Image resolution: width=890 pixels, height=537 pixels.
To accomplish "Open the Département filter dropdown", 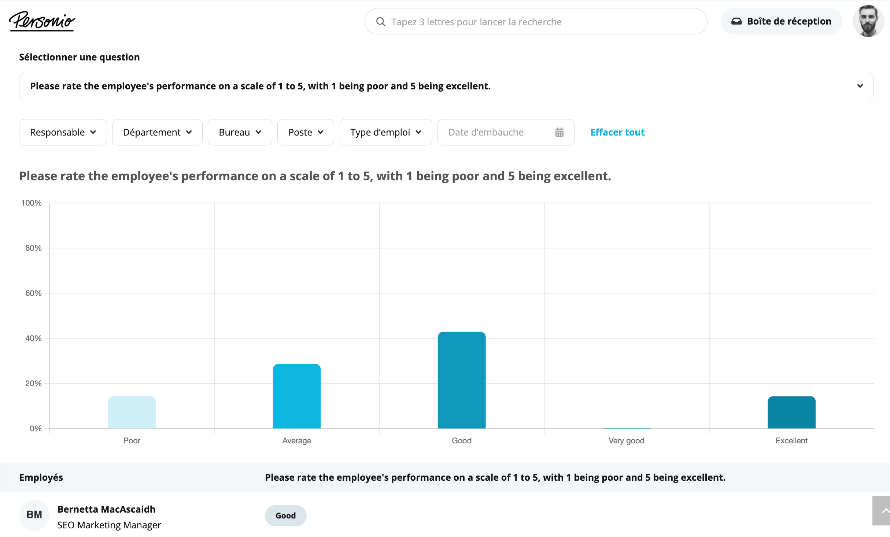I will pyautogui.click(x=157, y=132).
